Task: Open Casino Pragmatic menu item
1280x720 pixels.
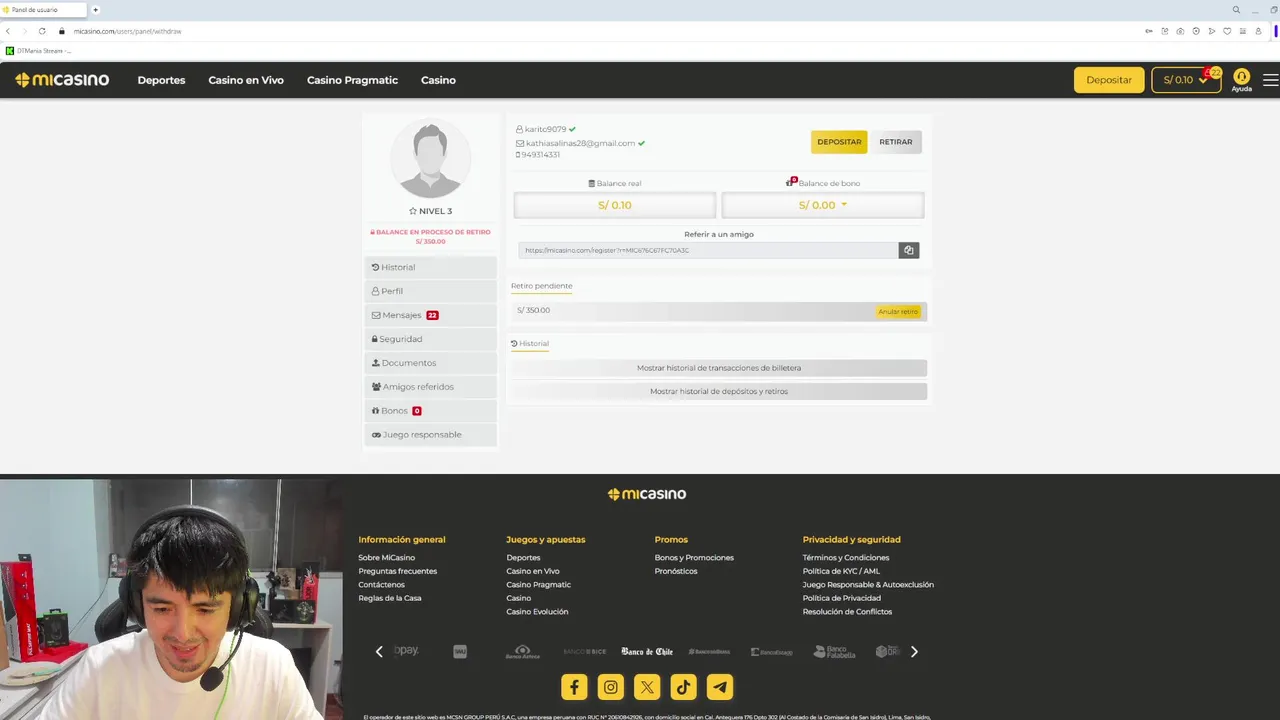Action: (352, 80)
